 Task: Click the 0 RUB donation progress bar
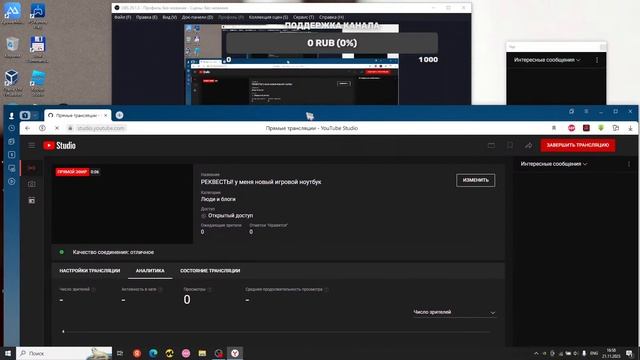pyautogui.click(x=332, y=43)
